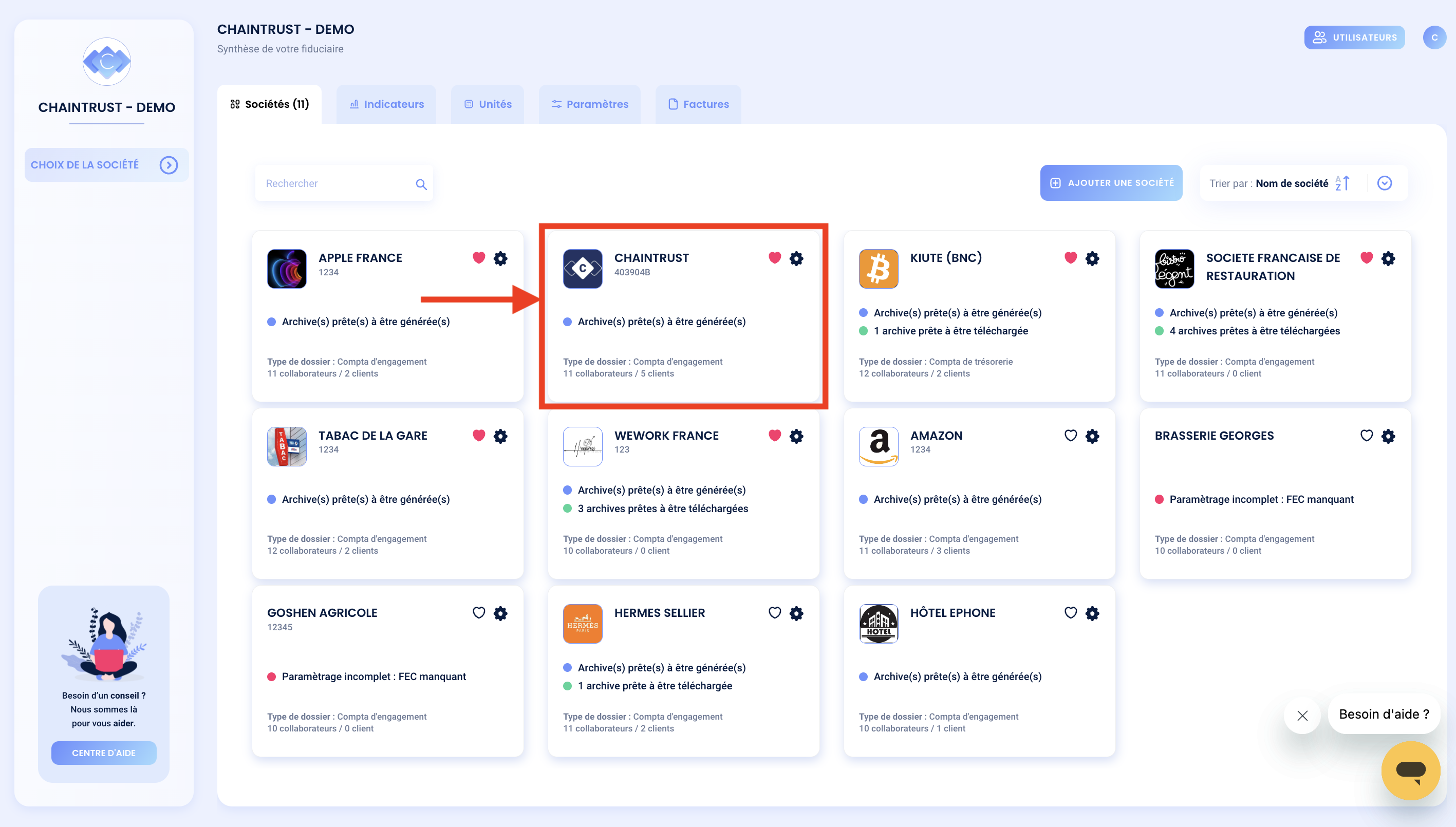Expand the sort-by dropdown chevron
The width and height of the screenshot is (1456, 827).
click(1385, 183)
